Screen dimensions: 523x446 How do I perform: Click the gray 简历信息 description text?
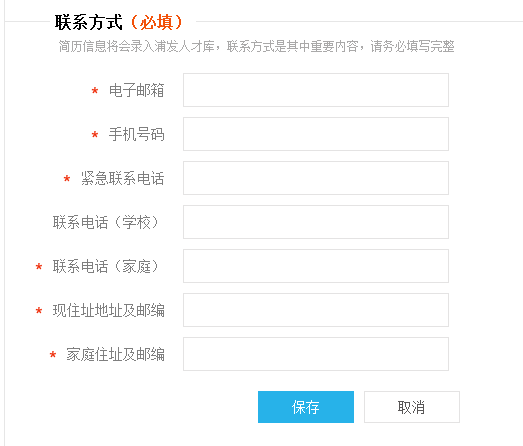coord(256,46)
